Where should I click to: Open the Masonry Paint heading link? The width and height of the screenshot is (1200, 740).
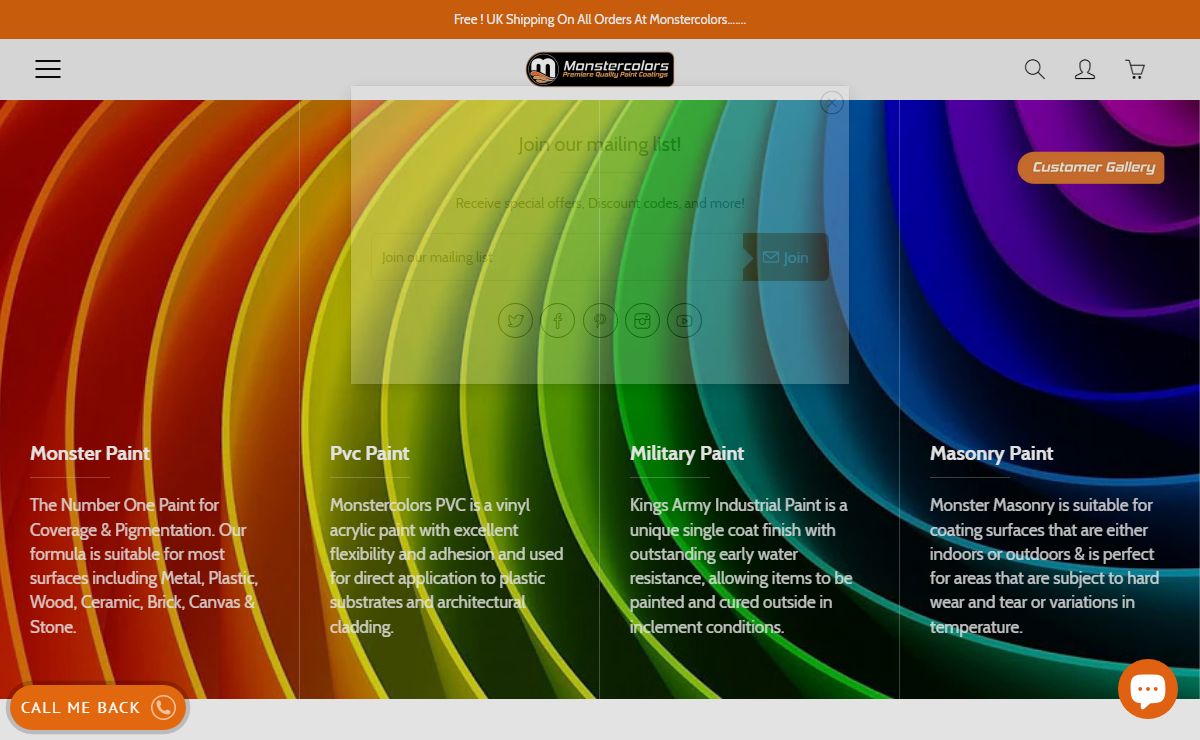(991, 453)
